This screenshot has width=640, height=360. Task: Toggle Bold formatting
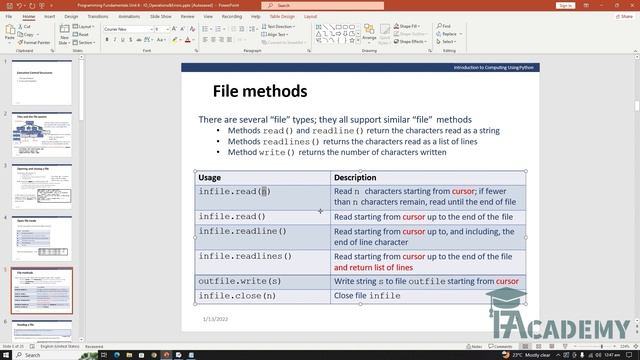[107, 40]
